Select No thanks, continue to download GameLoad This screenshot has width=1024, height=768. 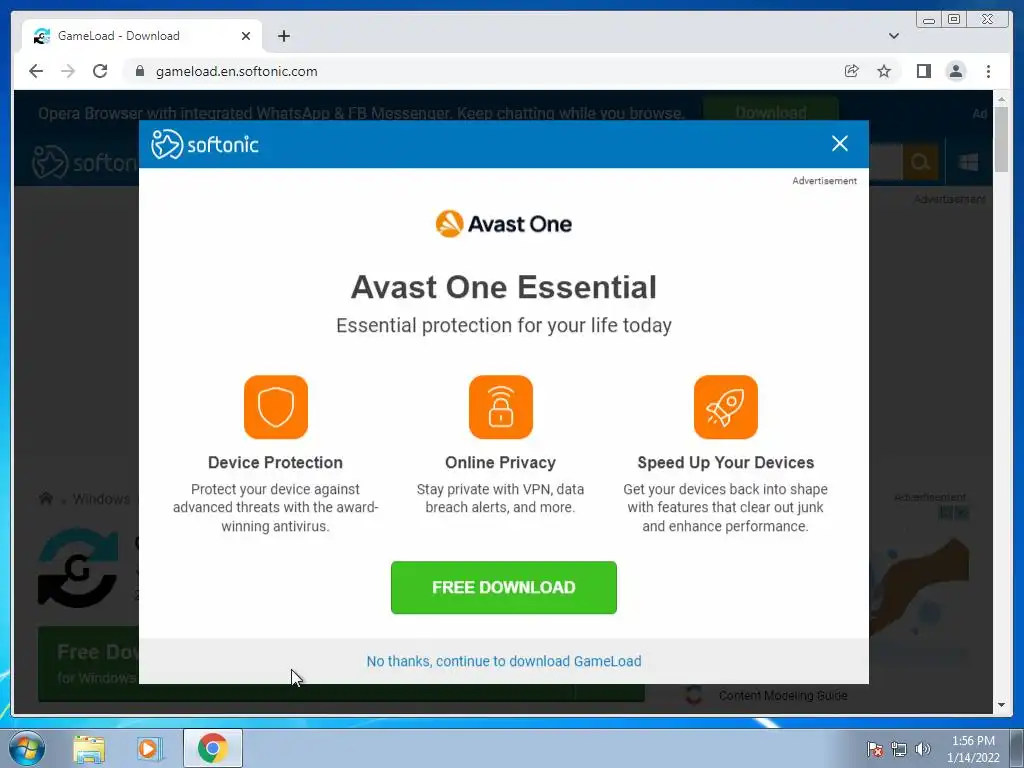(x=504, y=661)
